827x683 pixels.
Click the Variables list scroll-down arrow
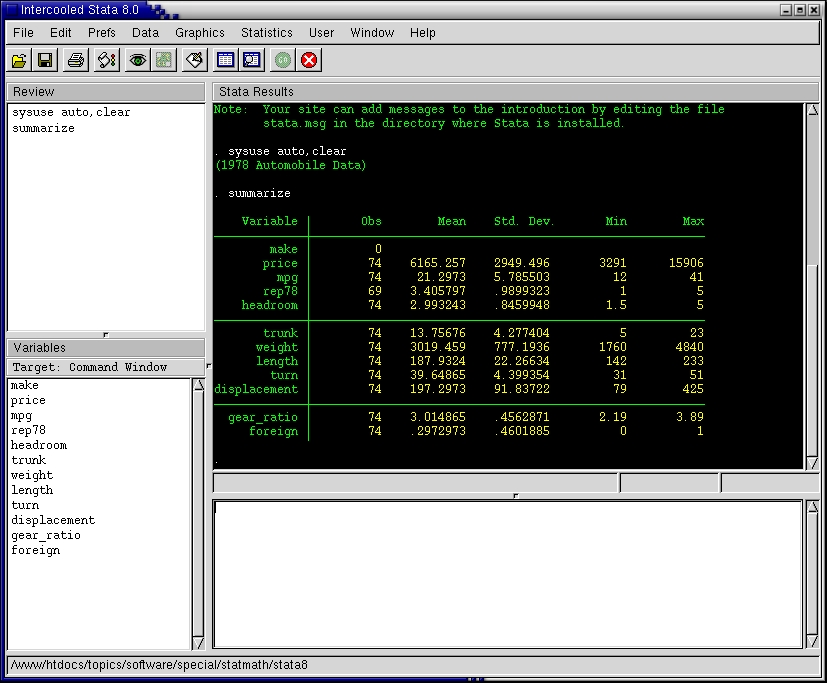[199, 643]
